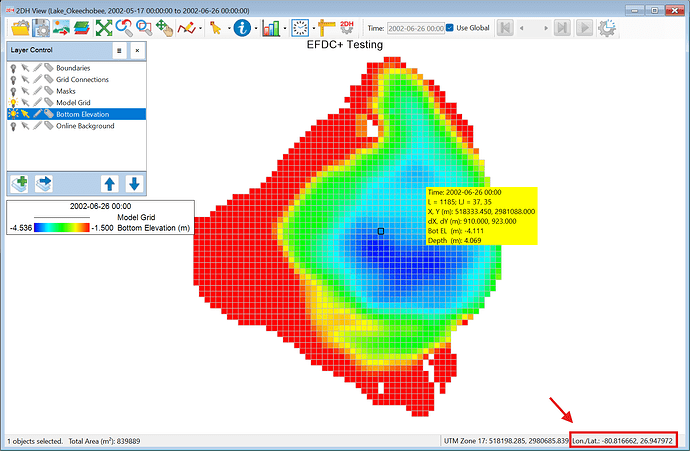
Task: Select the Boundaries layer row
Action: (77, 68)
